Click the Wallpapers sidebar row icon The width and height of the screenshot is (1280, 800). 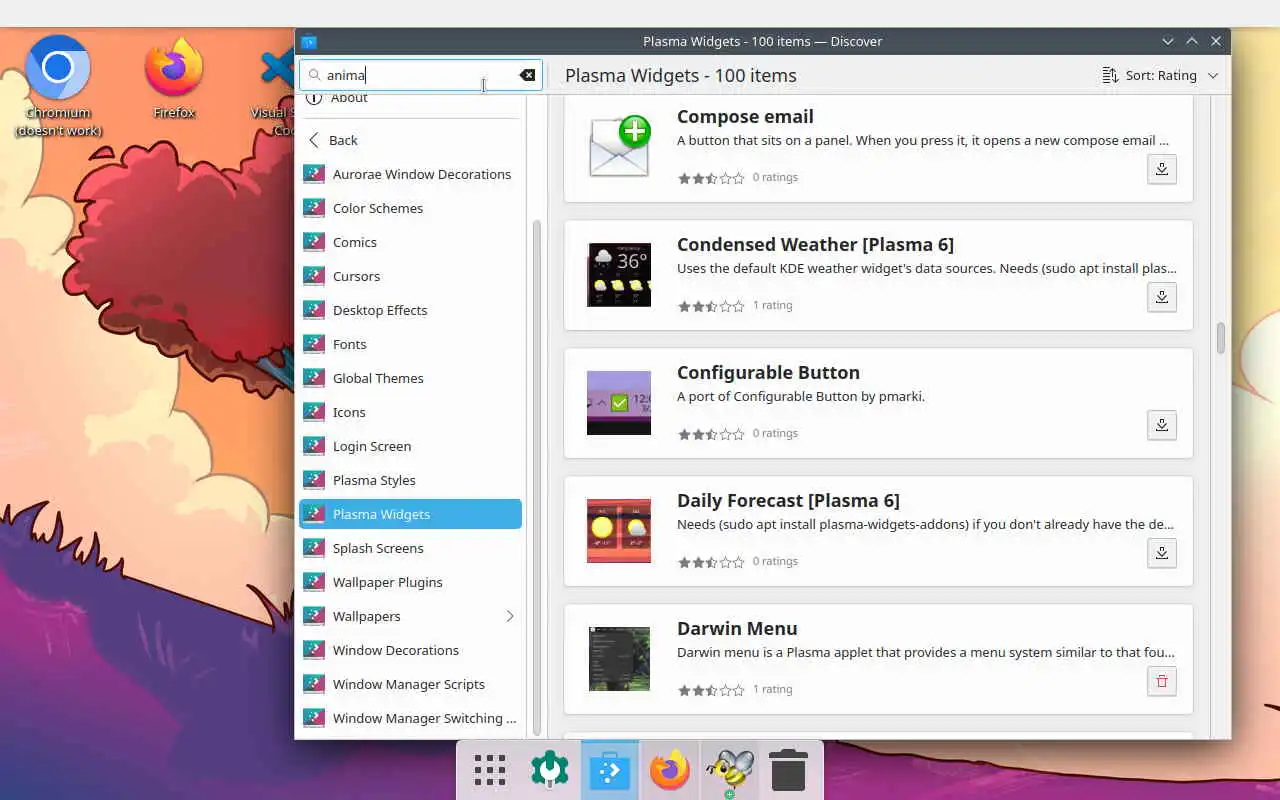(314, 616)
